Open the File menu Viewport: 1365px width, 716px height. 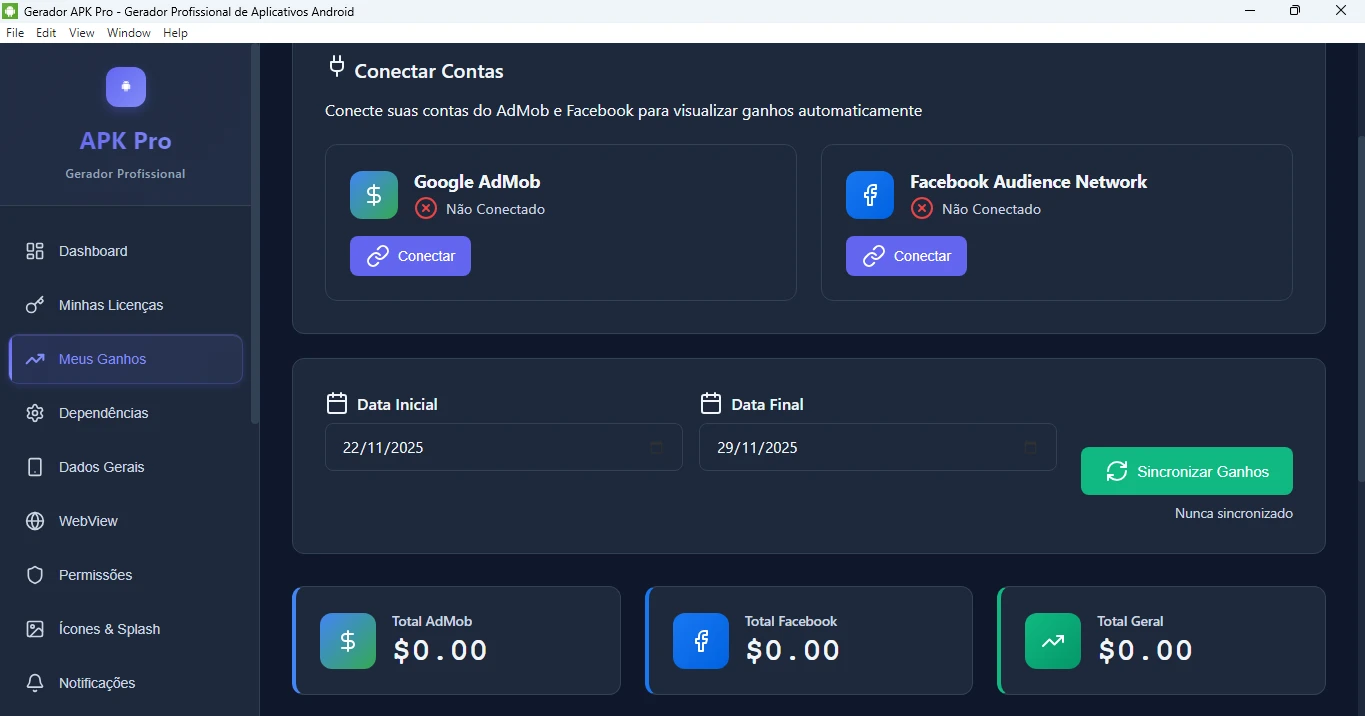[15, 33]
